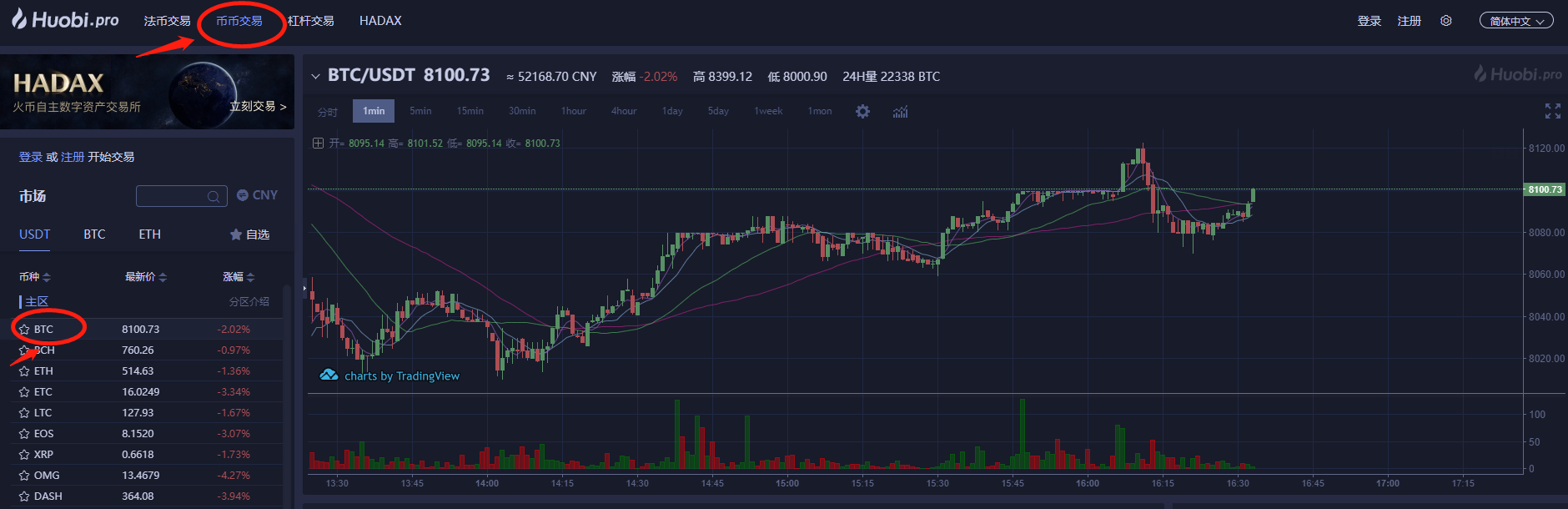Viewport: 1568px width, 509px height.
Task: Star DASH as favorite
Action: (x=24, y=496)
